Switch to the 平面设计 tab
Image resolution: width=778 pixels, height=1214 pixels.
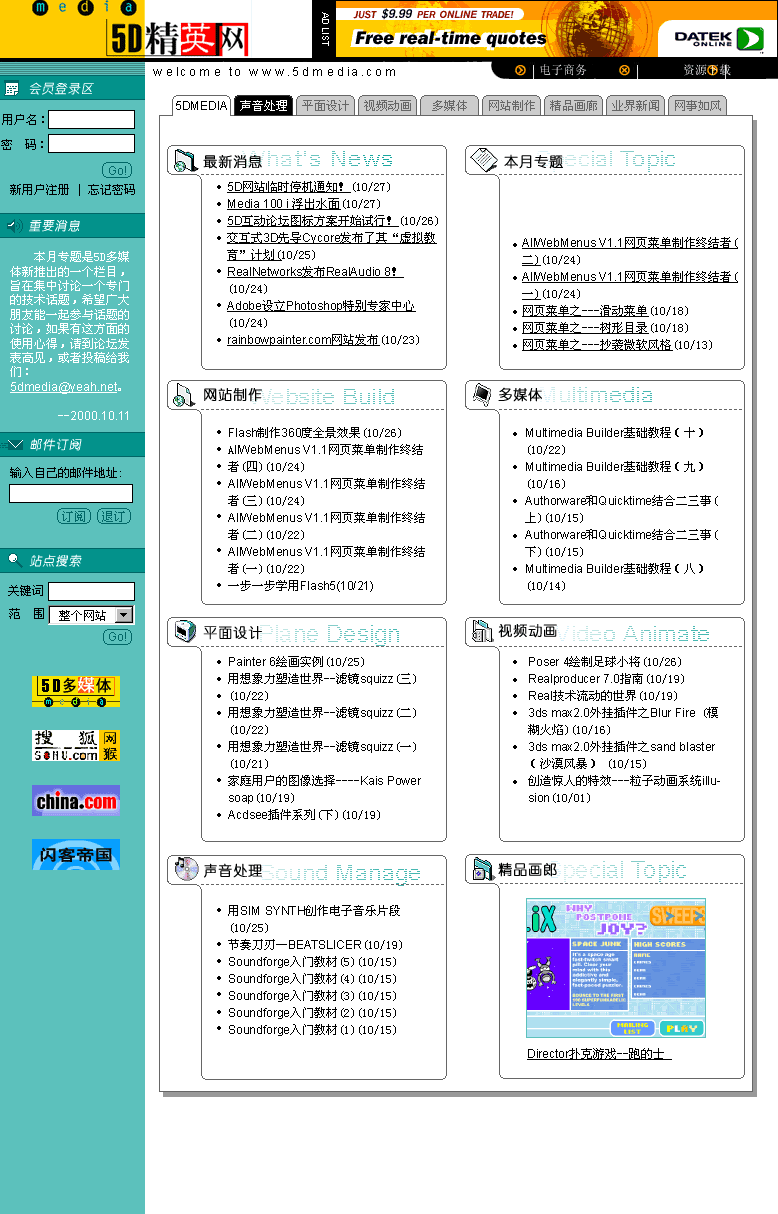(326, 106)
